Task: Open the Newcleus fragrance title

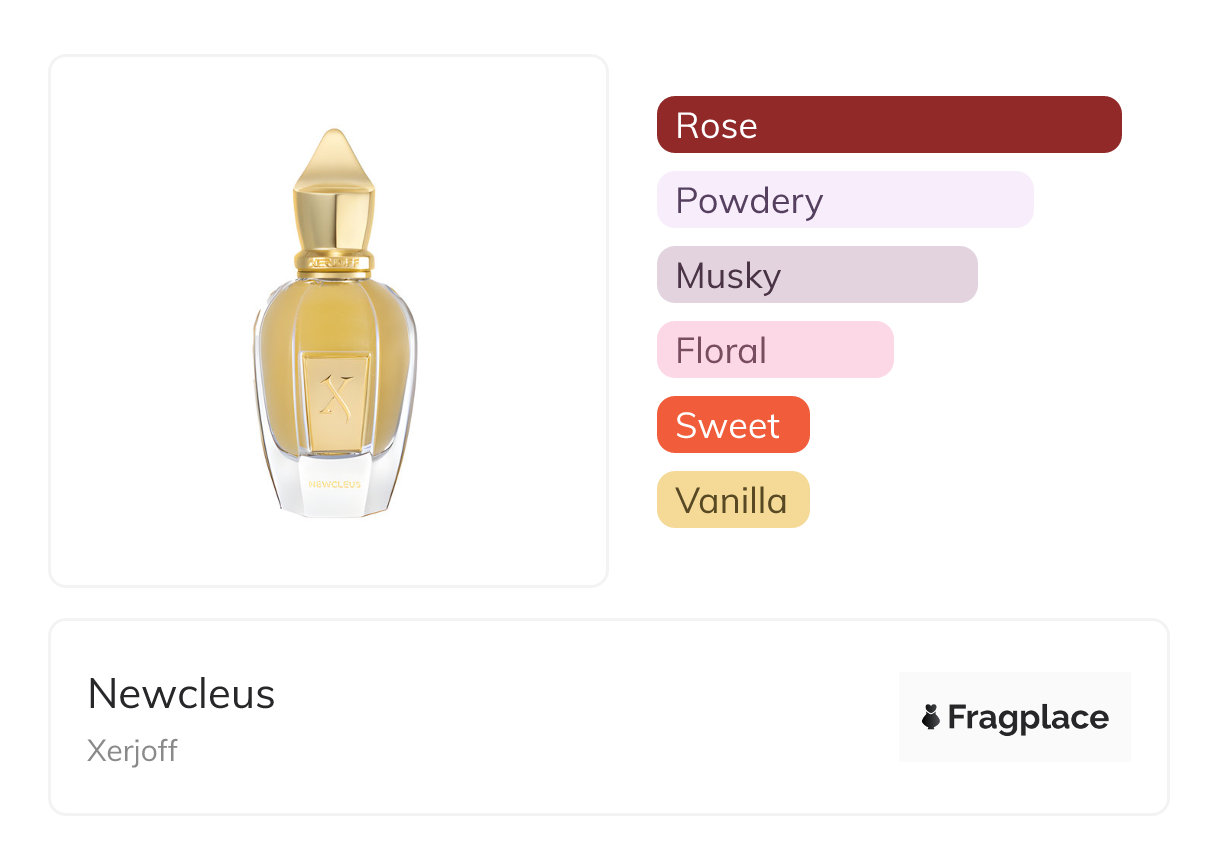Action: pyautogui.click(x=181, y=694)
